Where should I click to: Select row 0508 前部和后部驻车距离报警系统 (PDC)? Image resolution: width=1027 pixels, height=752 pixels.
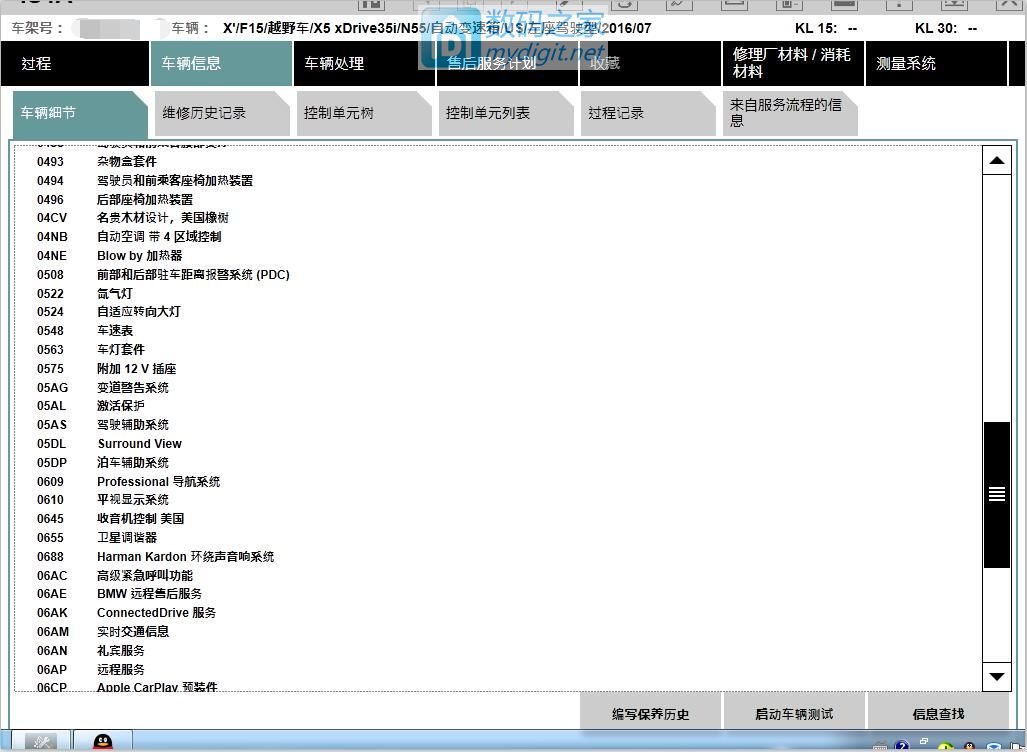163,274
